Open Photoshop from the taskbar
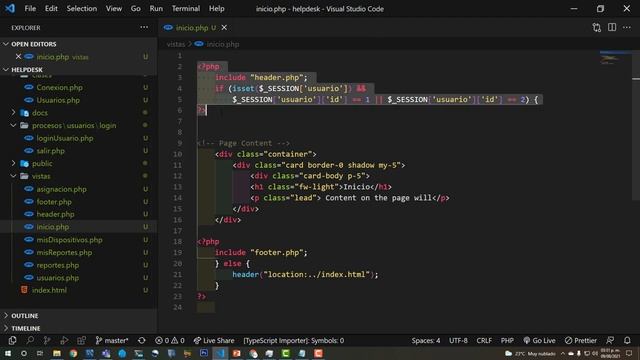This screenshot has width=640, height=360. click(x=204, y=353)
